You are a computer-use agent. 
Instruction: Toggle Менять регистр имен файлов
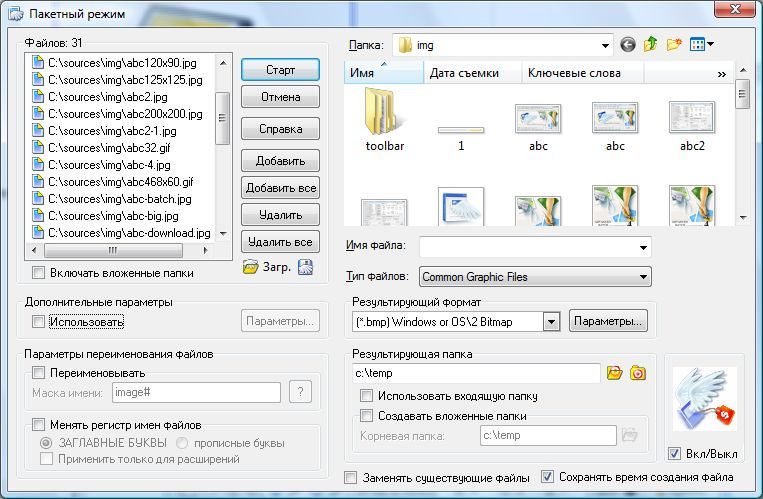tap(38, 425)
